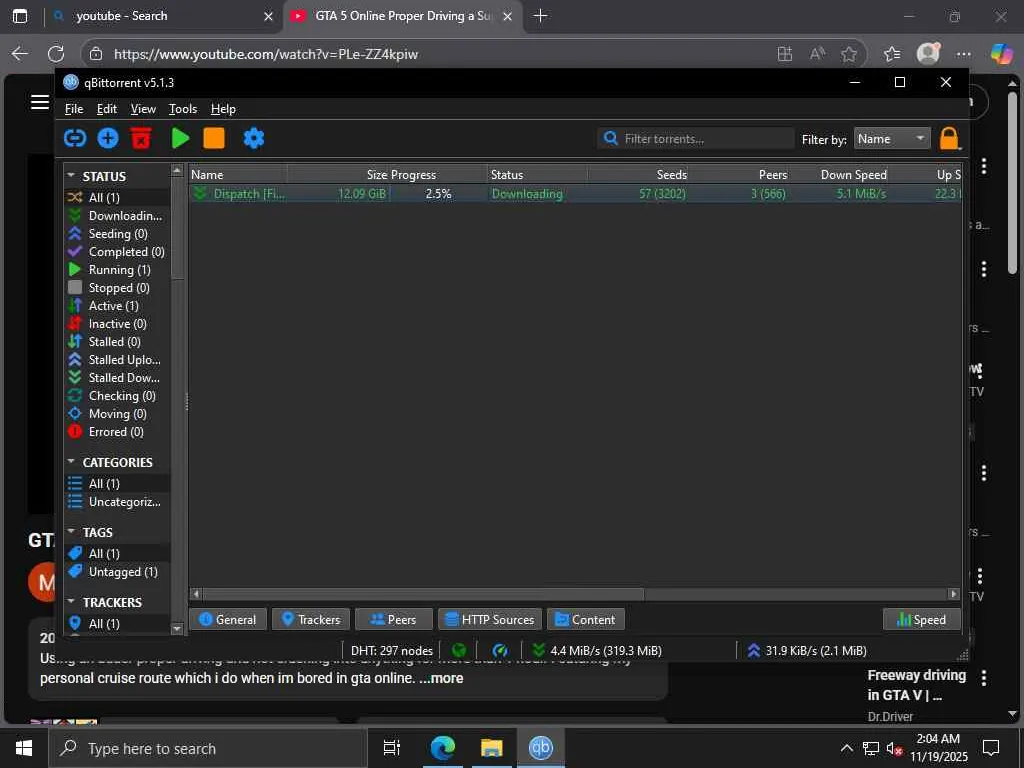Select All (1) under Status
This screenshot has width=1024, height=768.
(116, 197)
